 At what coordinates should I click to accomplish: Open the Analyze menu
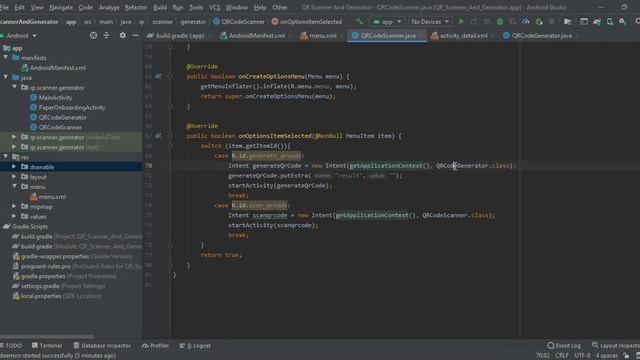pyautogui.click(x=109, y=7)
